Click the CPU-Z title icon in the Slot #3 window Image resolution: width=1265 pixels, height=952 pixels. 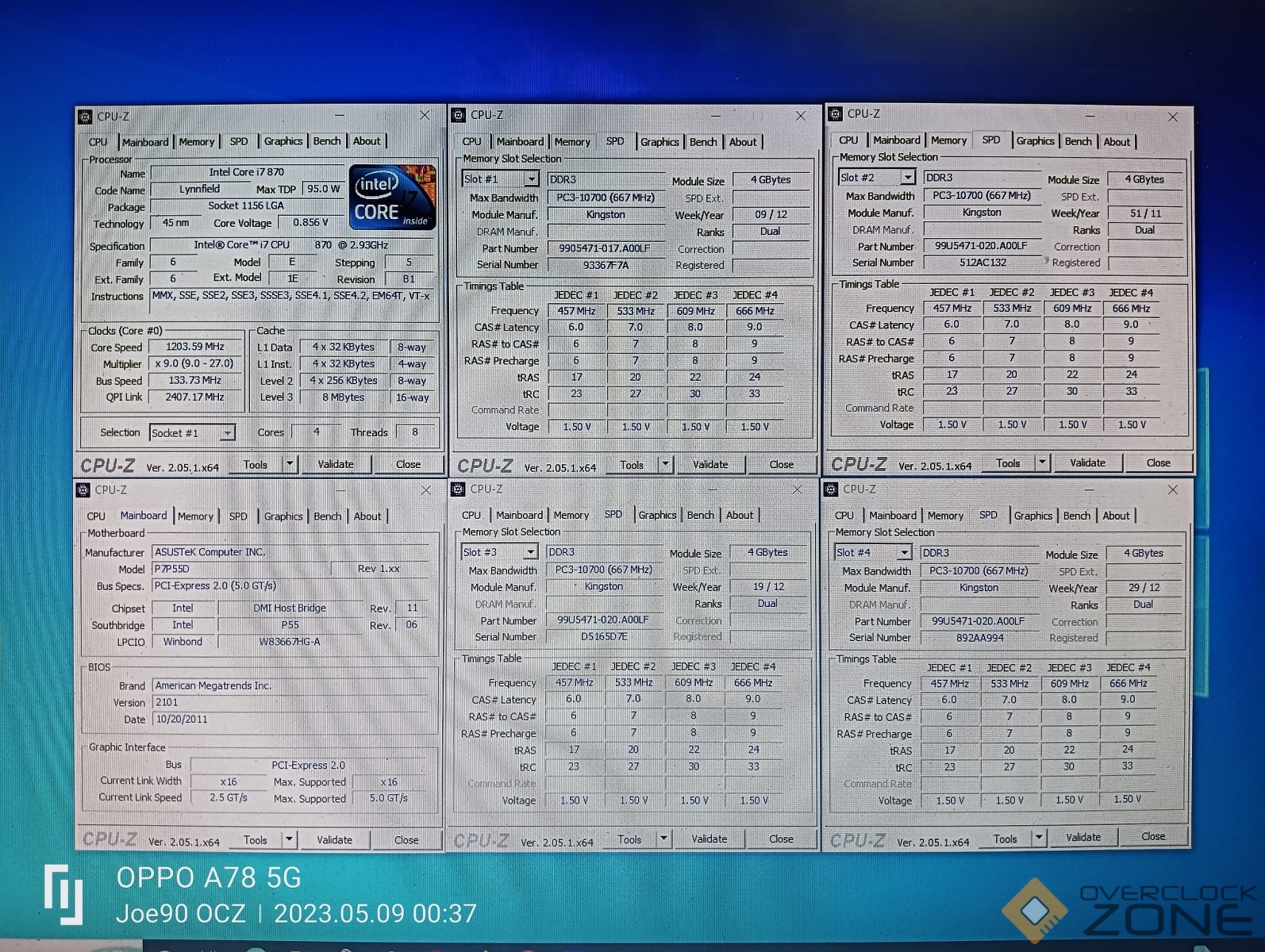click(457, 489)
